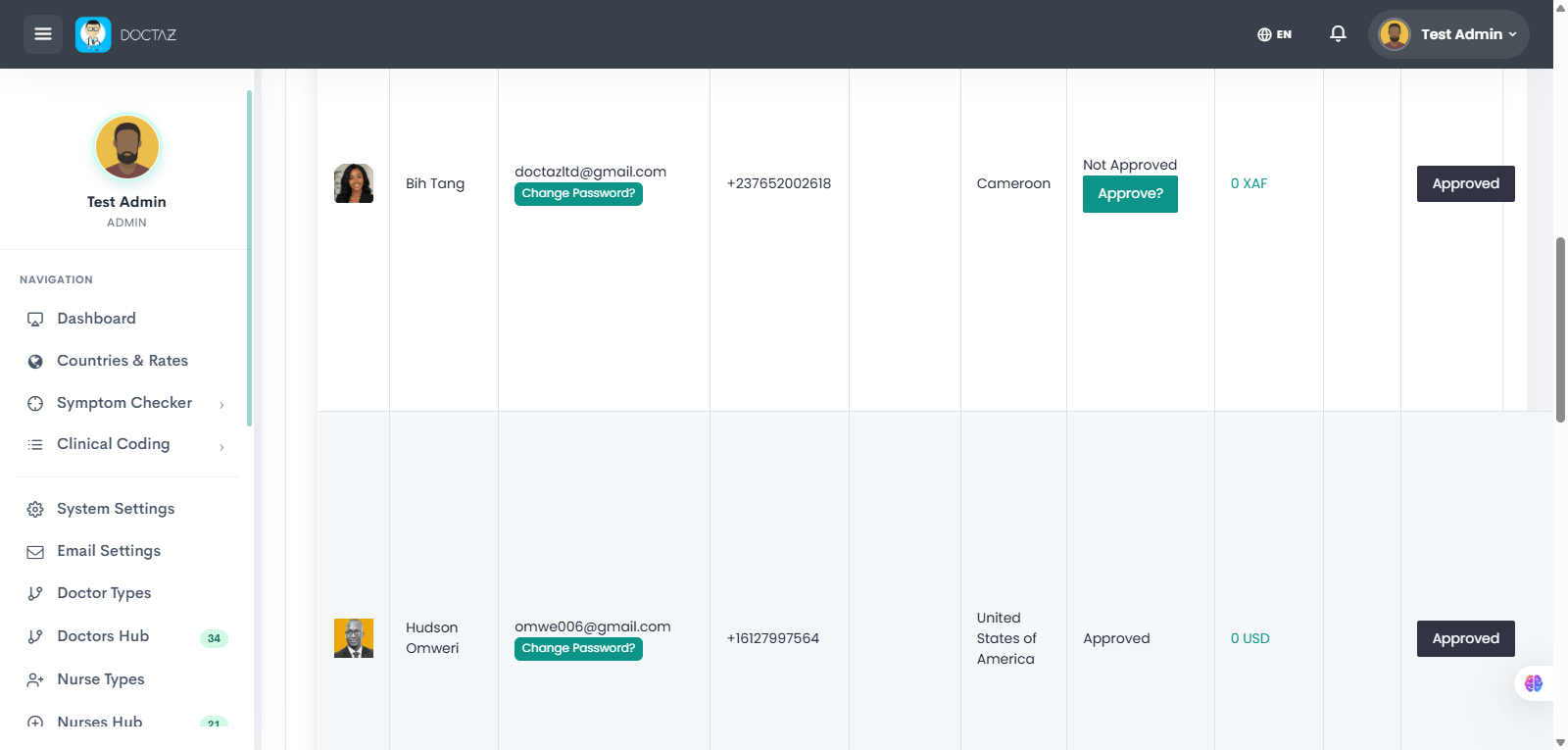Click the Doctaz logo icon
This screenshot has height=750, width=1568.
click(93, 34)
